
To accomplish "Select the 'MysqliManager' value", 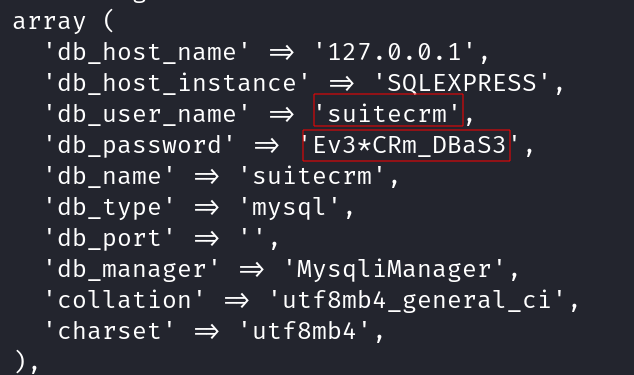I will pyautogui.click(x=394, y=269).
